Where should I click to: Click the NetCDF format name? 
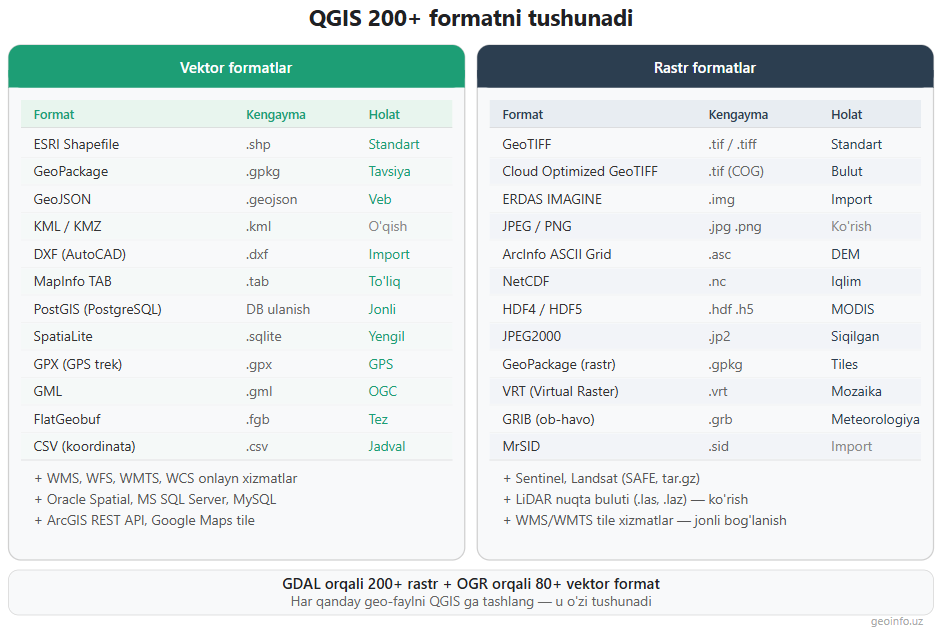point(525,281)
